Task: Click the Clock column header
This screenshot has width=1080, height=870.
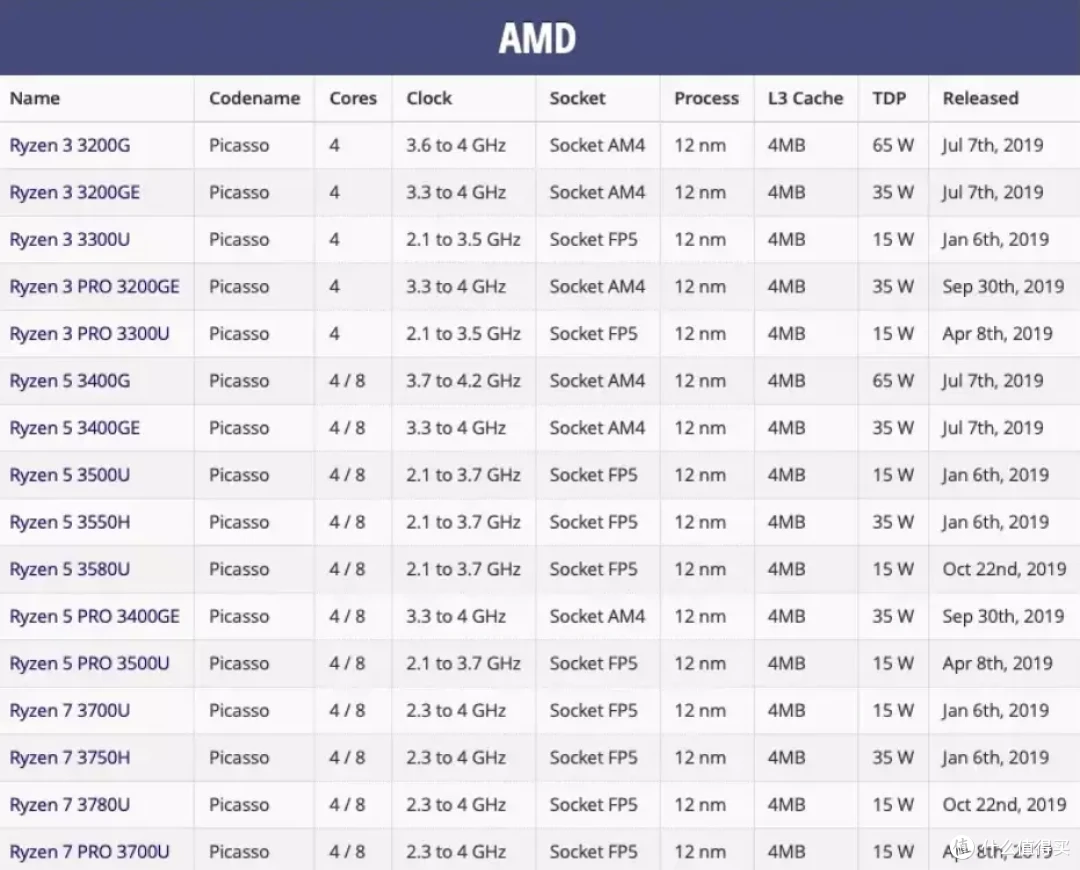Action: pyautogui.click(x=429, y=98)
